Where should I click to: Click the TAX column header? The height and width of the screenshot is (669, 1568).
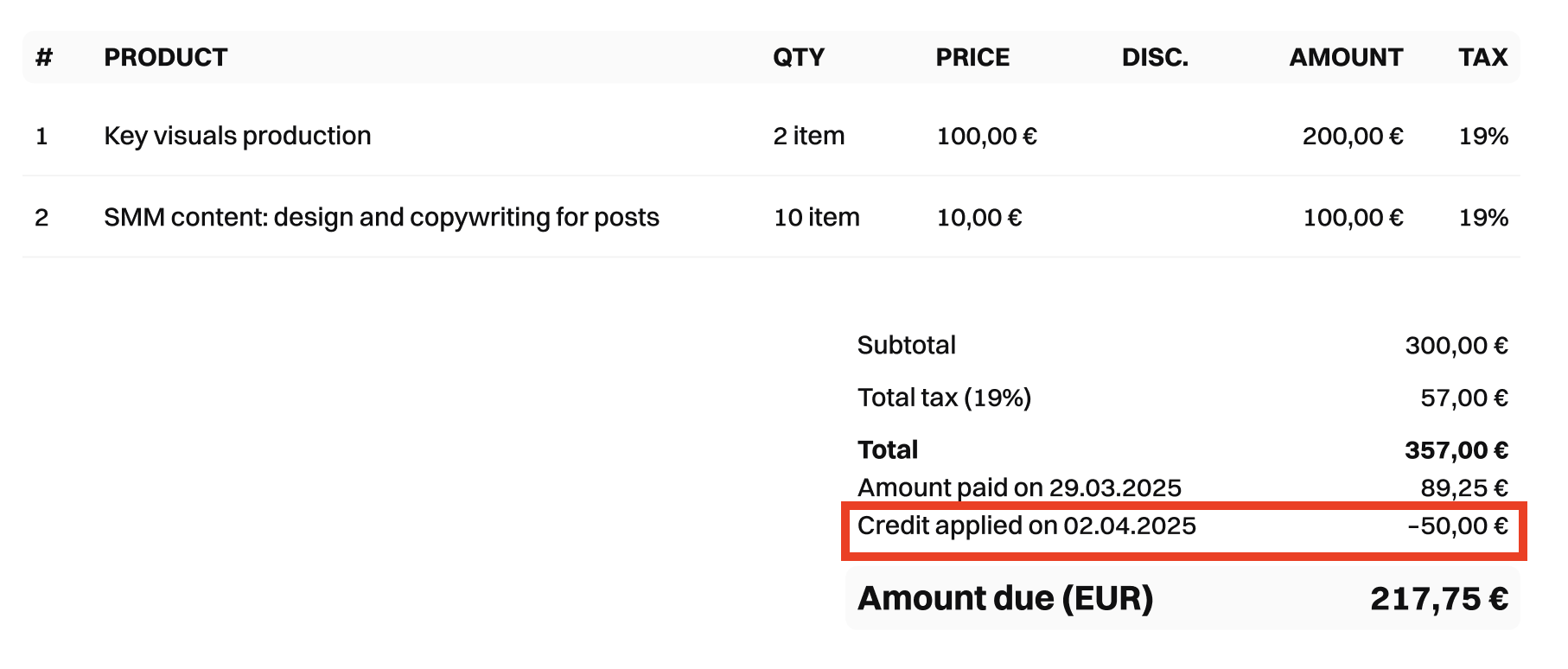tap(1482, 57)
